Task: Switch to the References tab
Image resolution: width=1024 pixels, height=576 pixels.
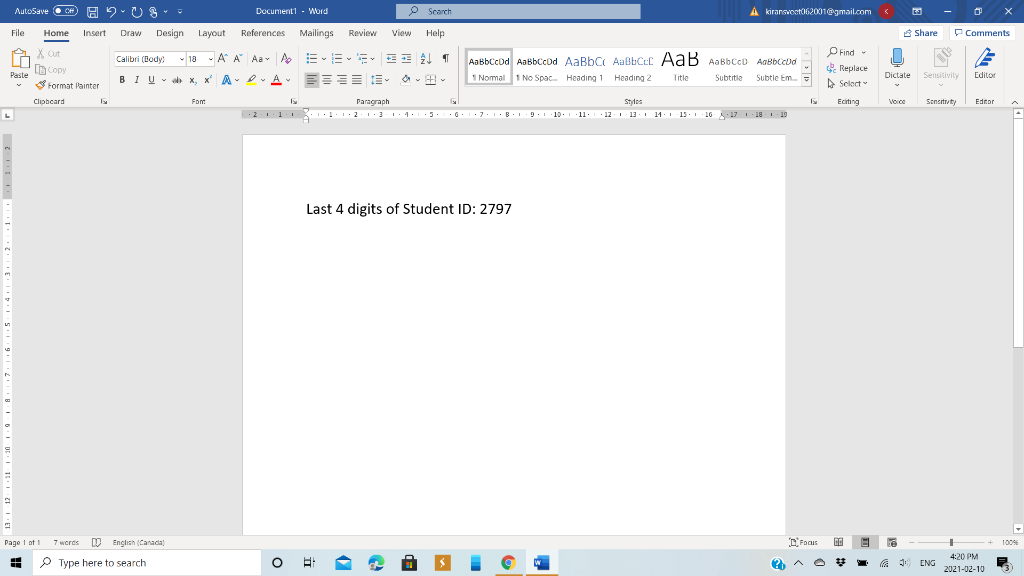Action: point(262,32)
